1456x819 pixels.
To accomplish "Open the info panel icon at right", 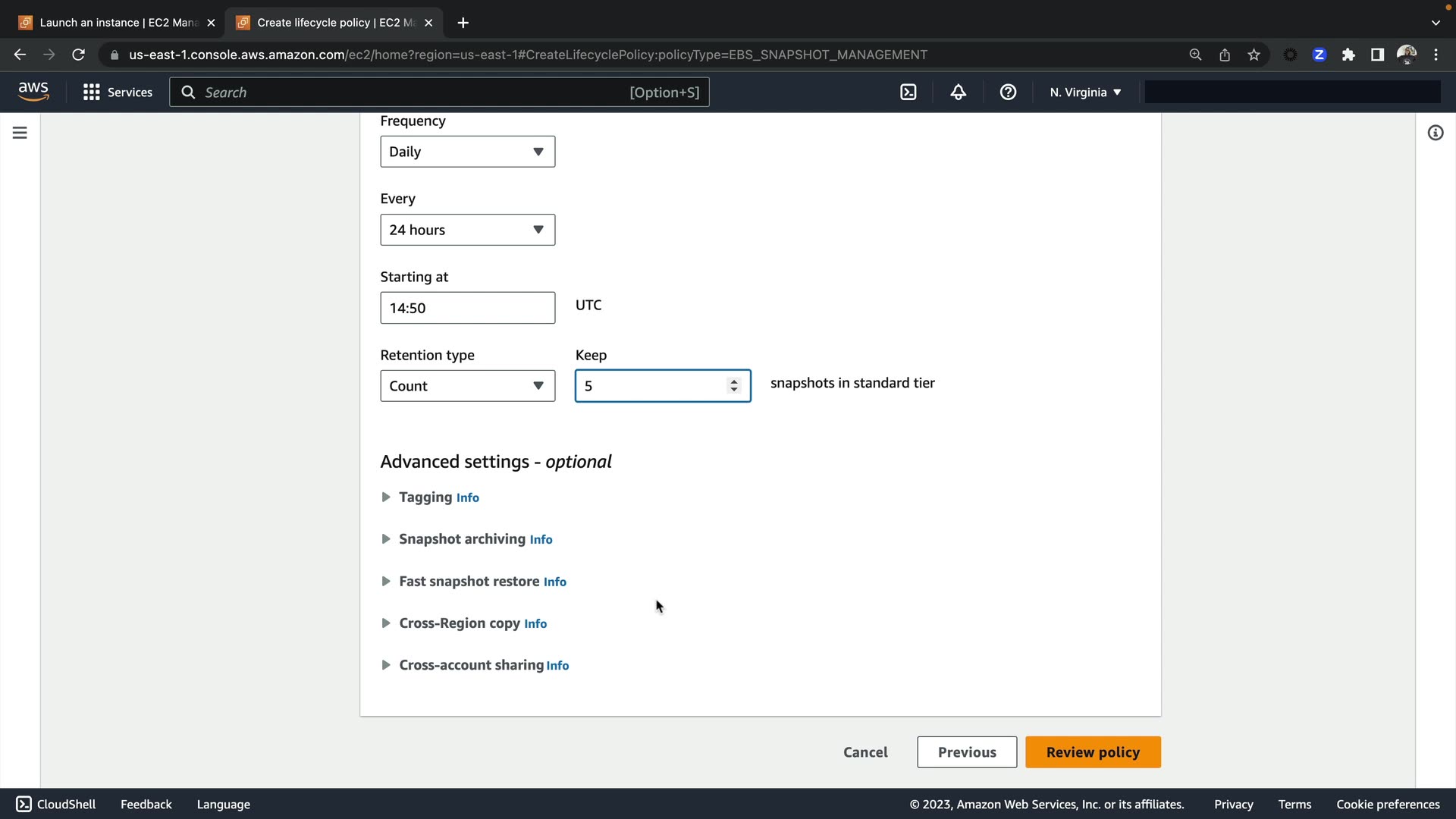I will [x=1435, y=133].
